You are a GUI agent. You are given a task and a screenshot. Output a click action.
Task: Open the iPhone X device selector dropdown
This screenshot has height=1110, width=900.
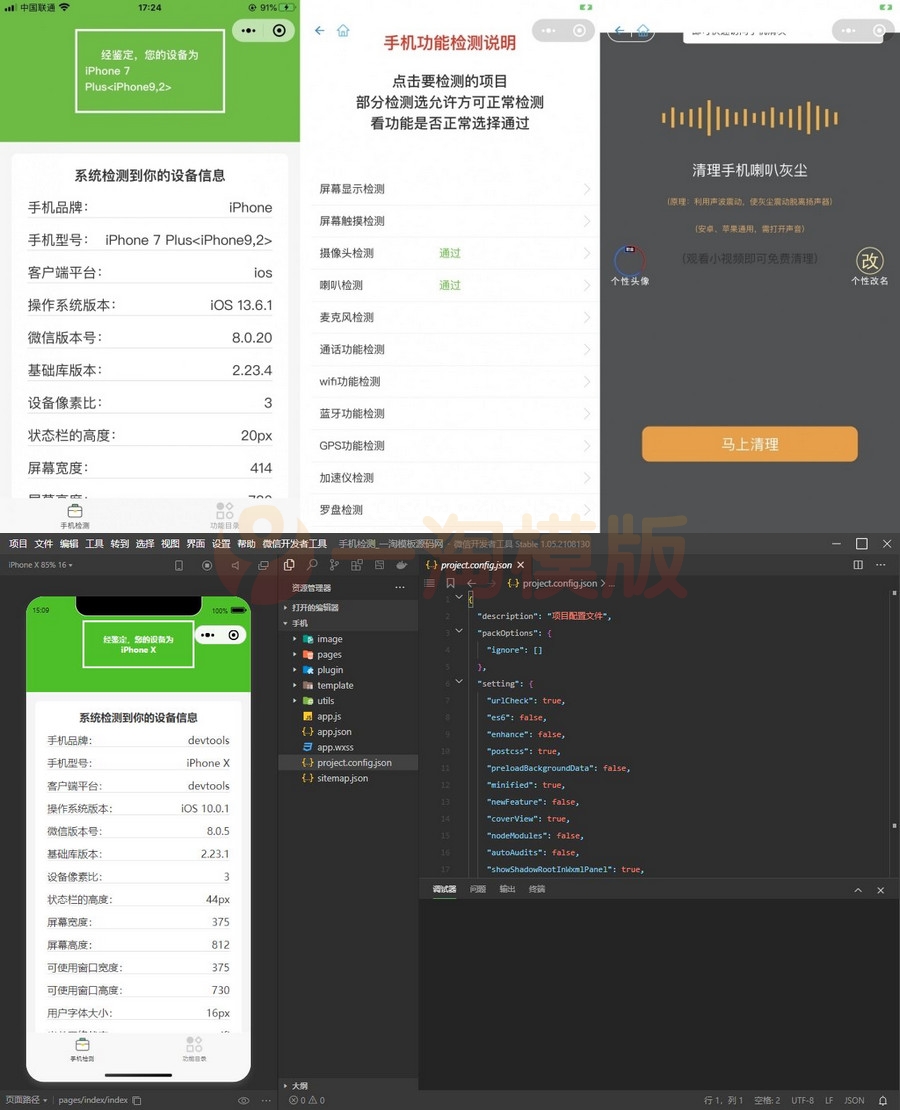[42, 563]
